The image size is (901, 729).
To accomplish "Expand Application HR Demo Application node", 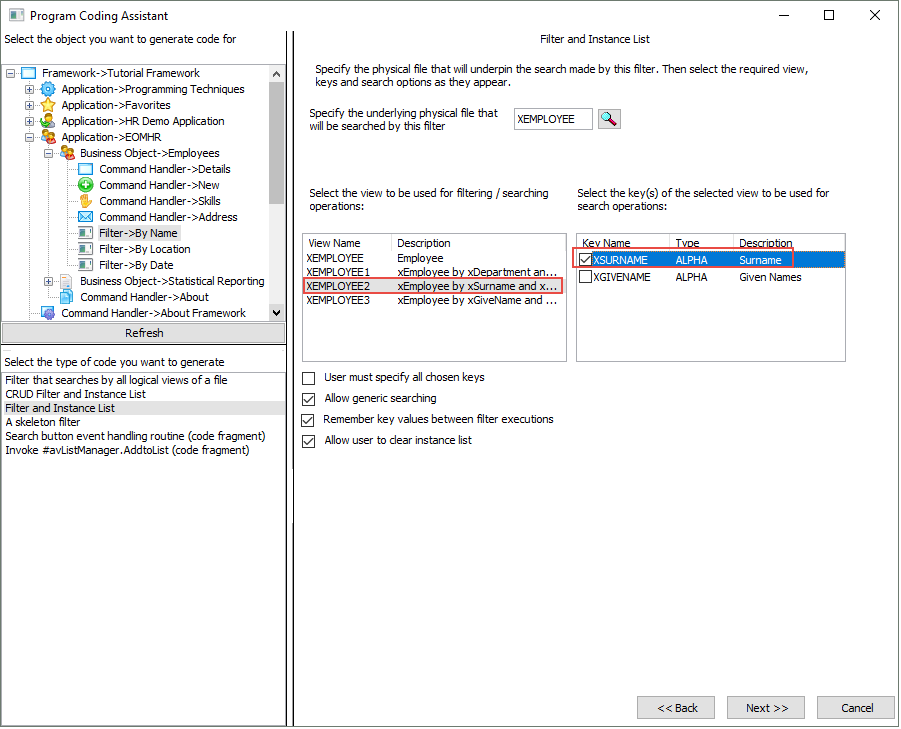I will [x=29, y=121].
